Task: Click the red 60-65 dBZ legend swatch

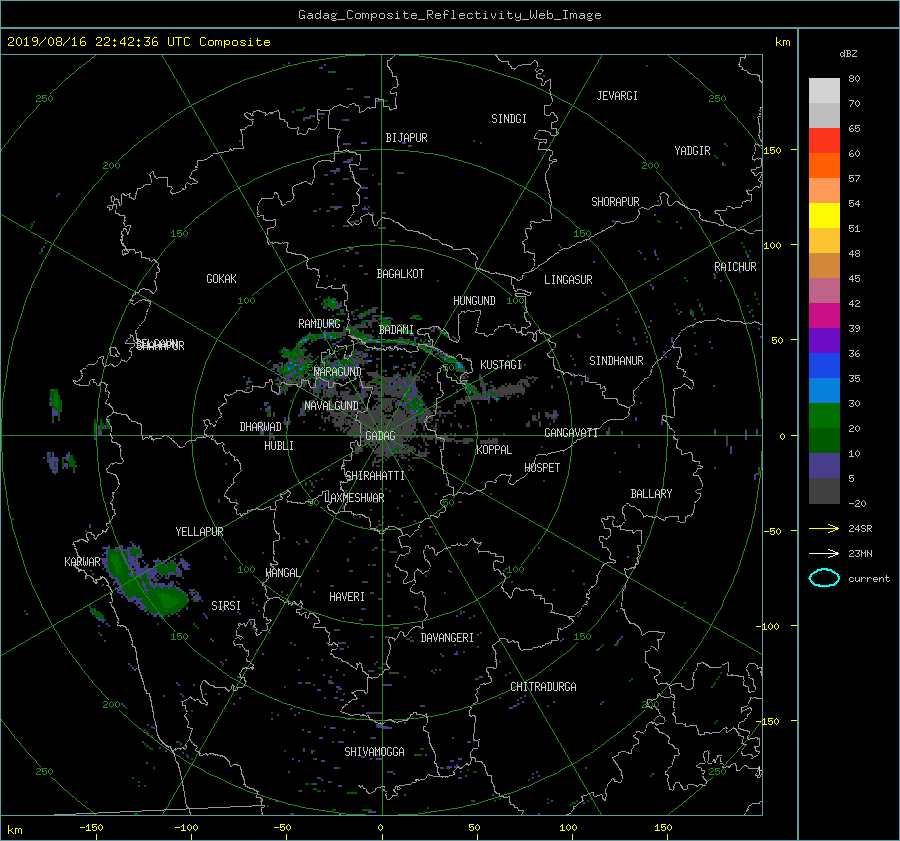Action: (x=824, y=141)
